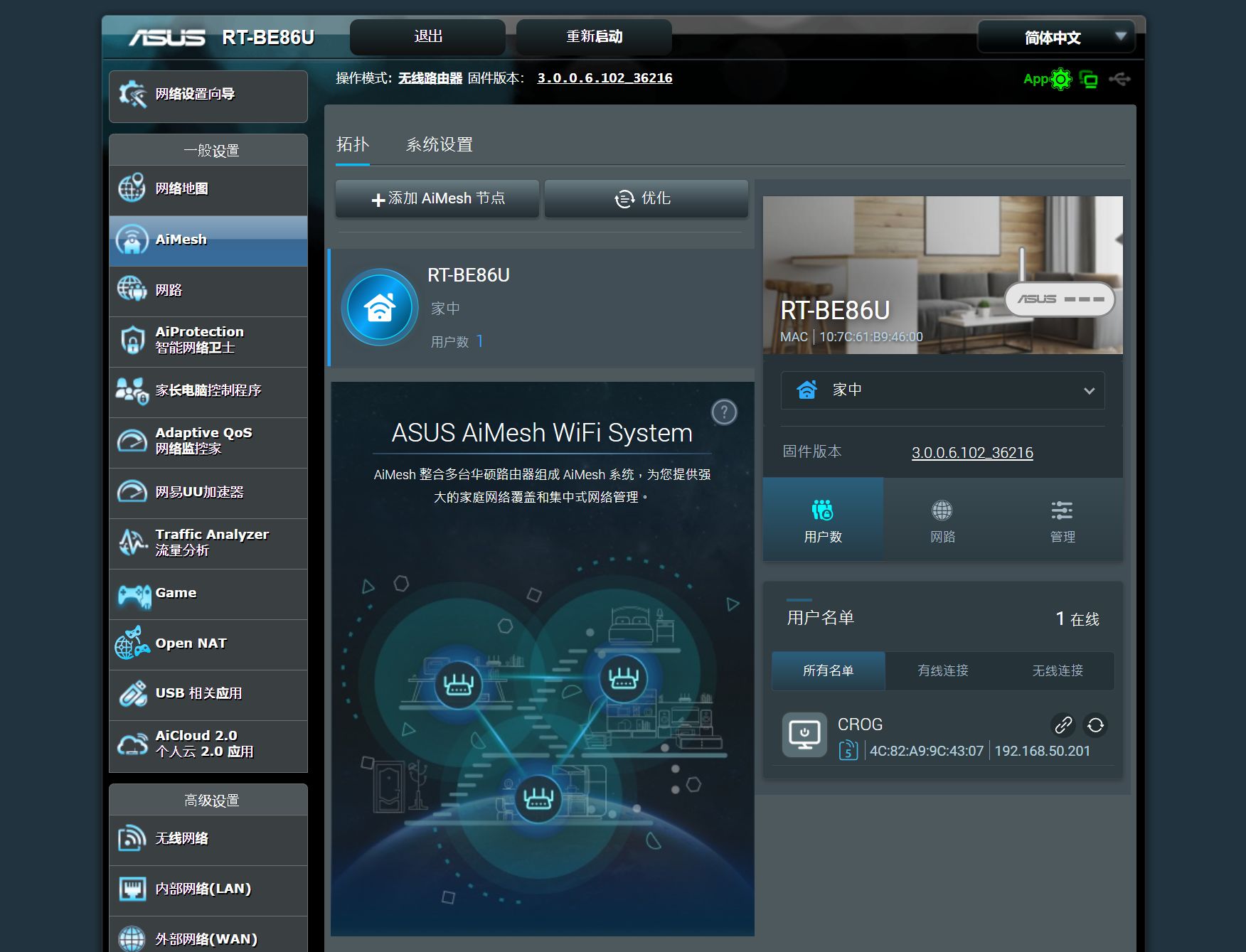
Task: Click the green network clients status icon
Action: [1089, 79]
